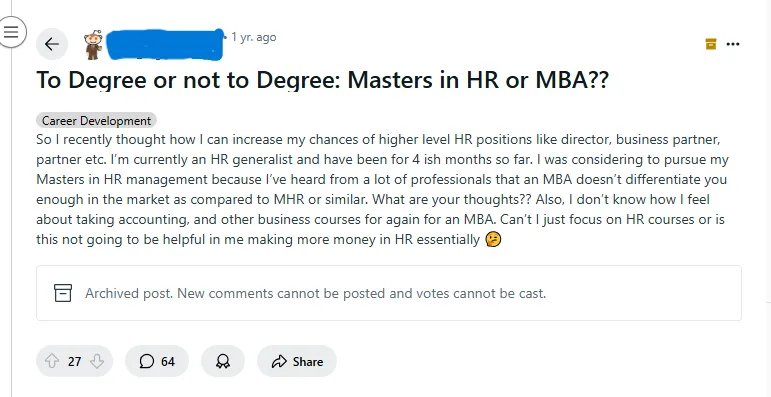Click the Share button label
Screen dimensions: 771x397
(x=308, y=362)
